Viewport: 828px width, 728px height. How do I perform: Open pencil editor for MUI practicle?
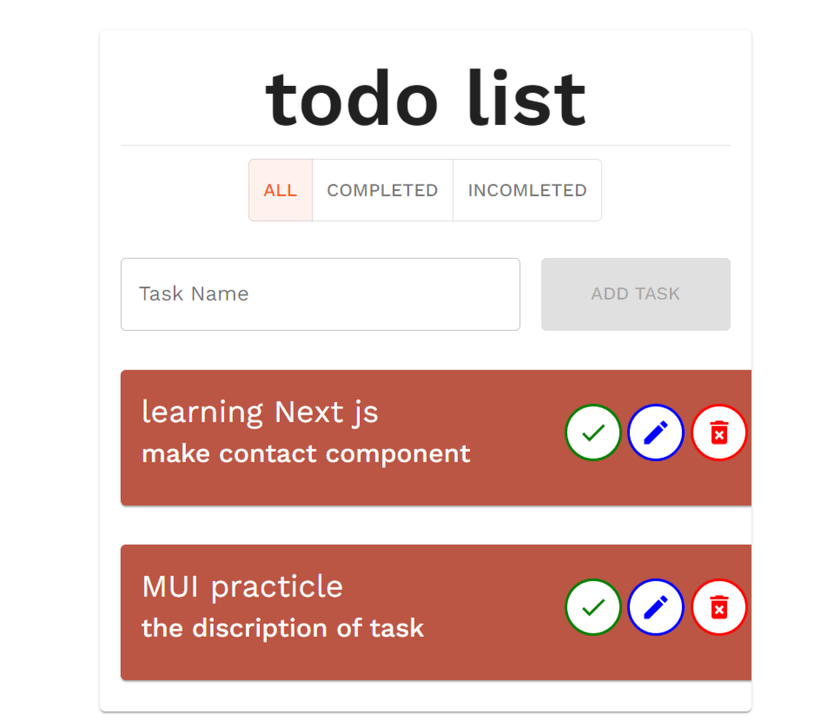pyautogui.click(x=655, y=607)
